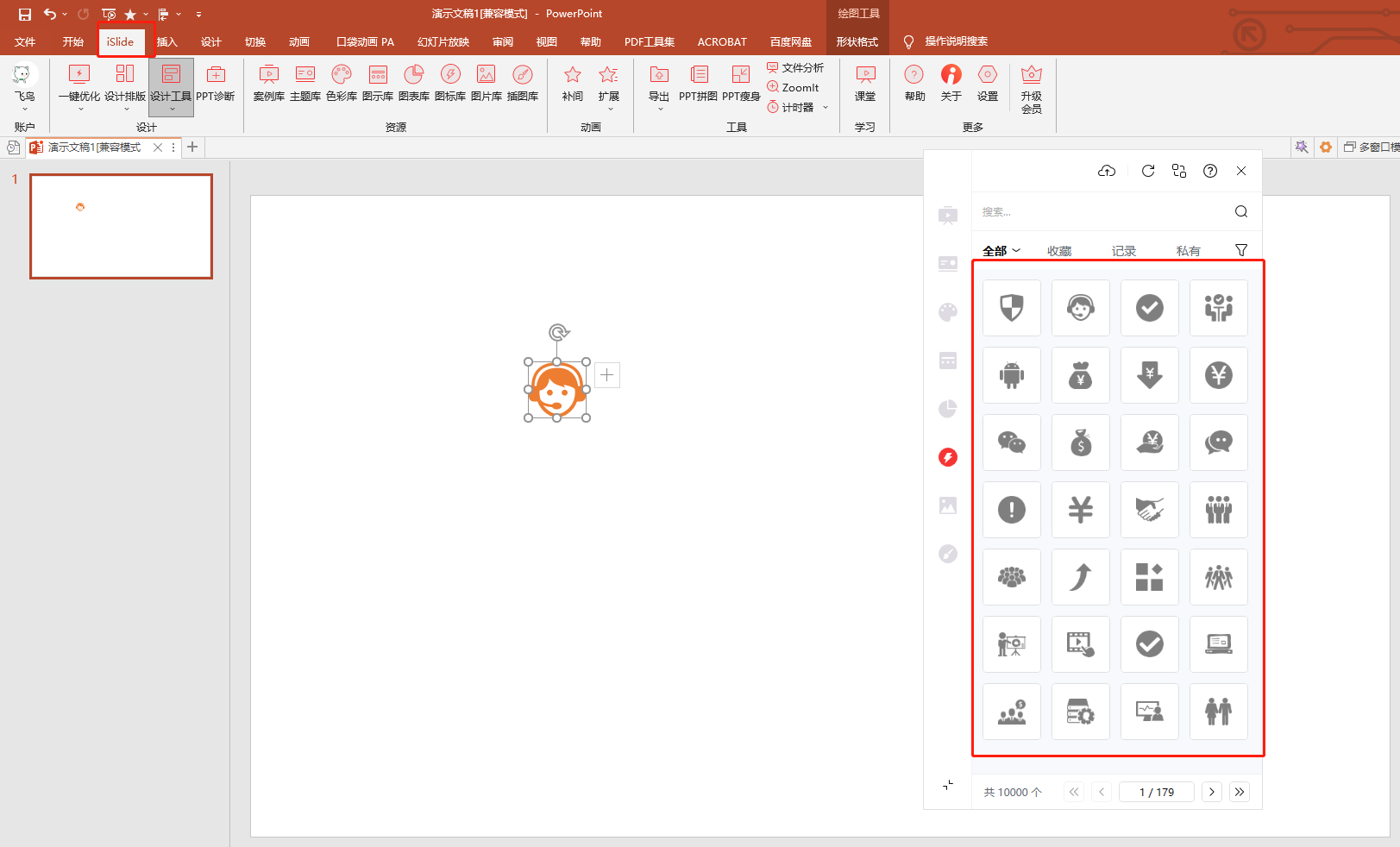Click the 多窗口模式 multi-window mode button

[1372, 147]
